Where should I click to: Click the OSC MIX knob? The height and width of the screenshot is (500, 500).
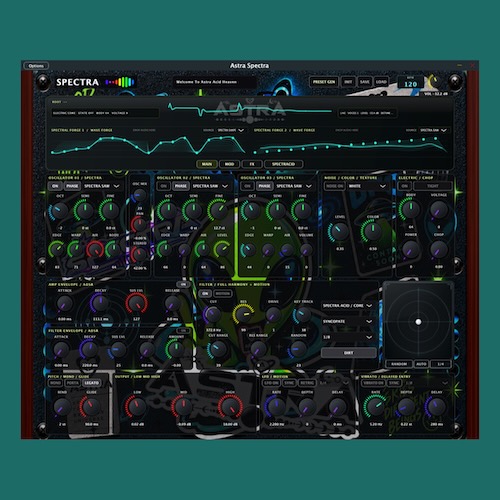point(140,195)
